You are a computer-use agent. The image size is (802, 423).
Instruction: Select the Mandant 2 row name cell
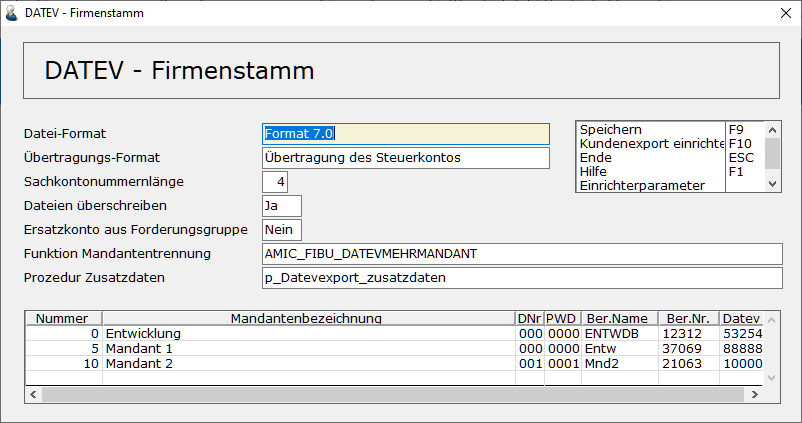[x=308, y=363]
